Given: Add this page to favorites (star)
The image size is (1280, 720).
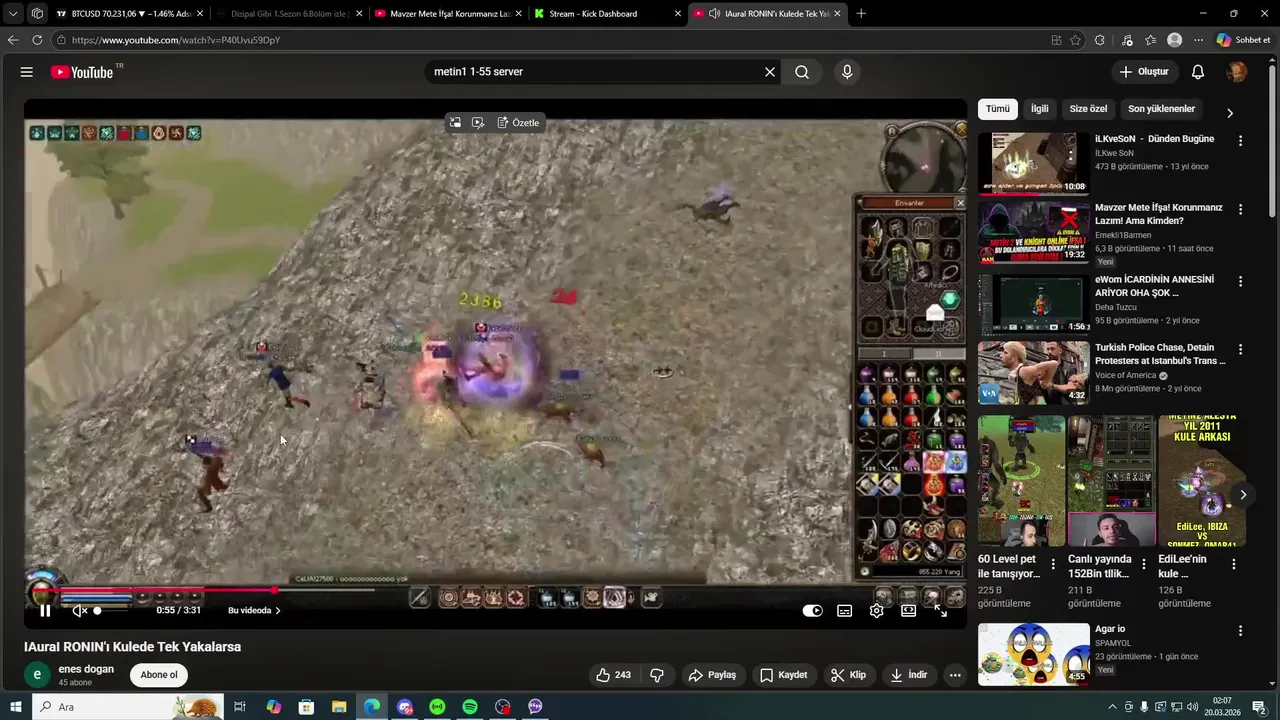Looking at the screenshot, I should click(x=1076, y=40).
